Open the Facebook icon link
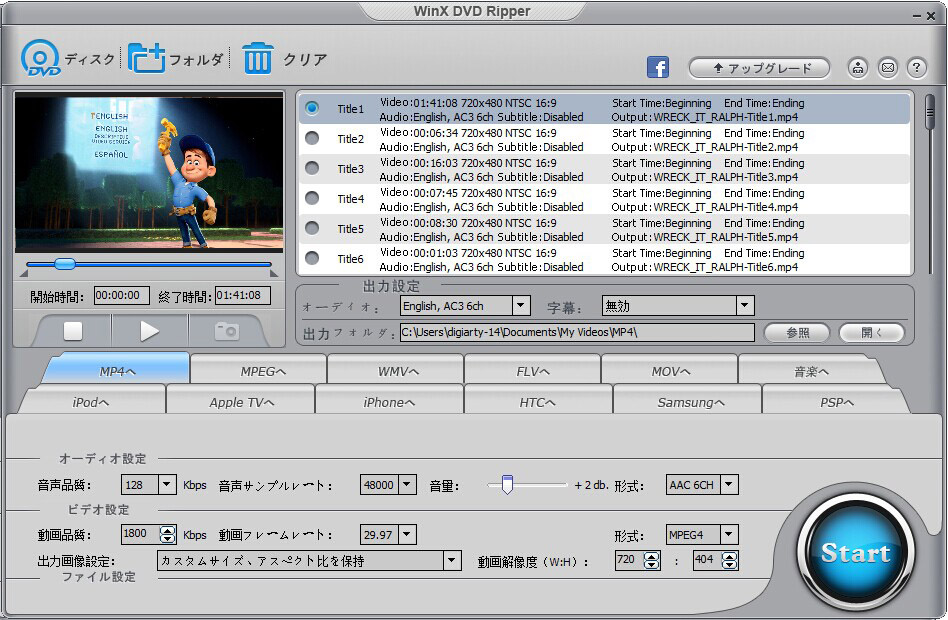 point(658,68)
